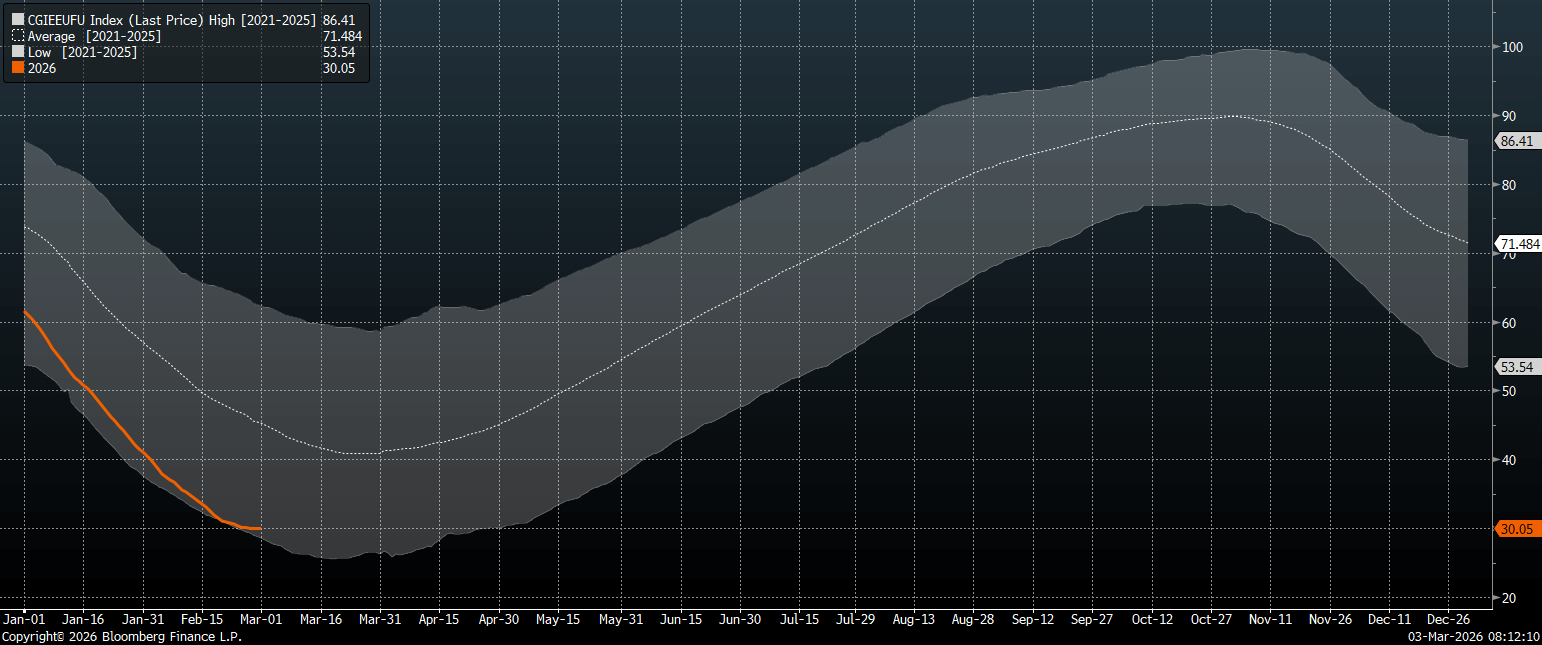Viewport: 1542px width, 645px height.
Task: Click the Mar-01 x-axis label
Action: tap(261, 620)
